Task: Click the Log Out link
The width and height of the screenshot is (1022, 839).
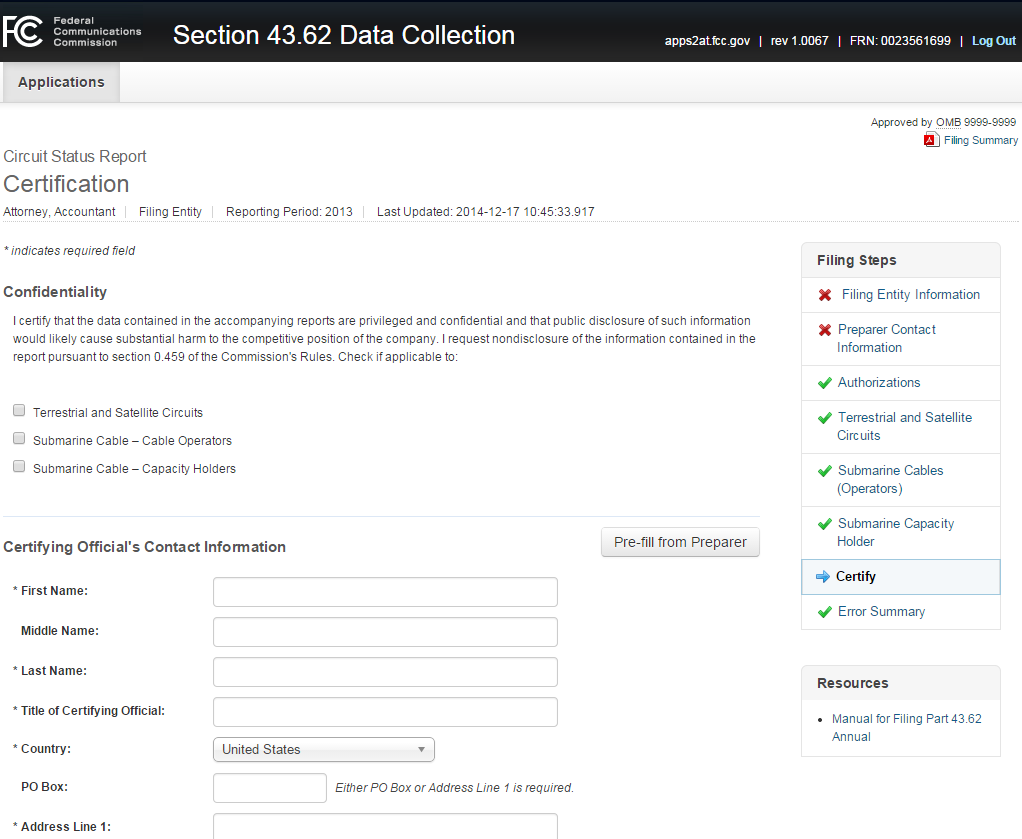Action: tap(993, 41)
